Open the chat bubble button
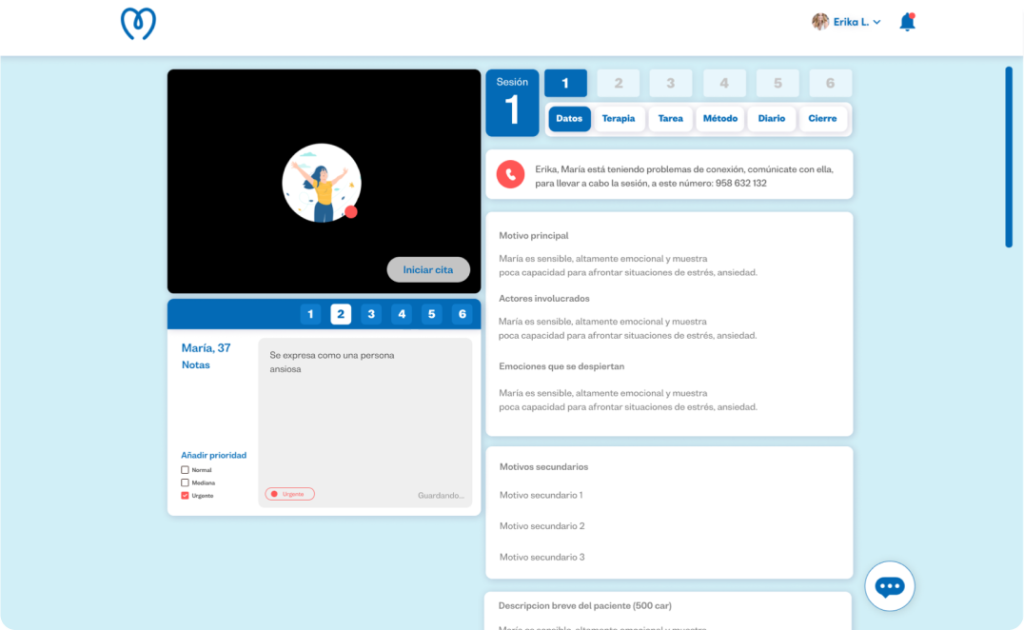The height and width of the screenshot is (630, 1024). coord(889,586)
